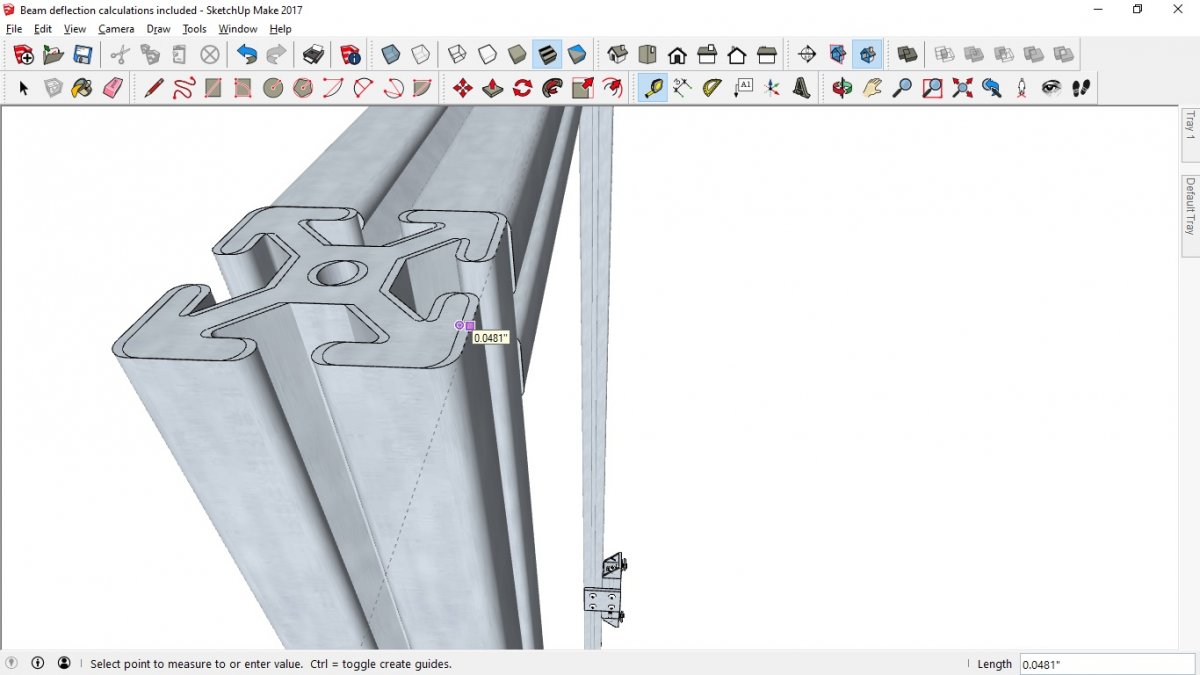Click the Zoom Extents icon

pos(962,88)
